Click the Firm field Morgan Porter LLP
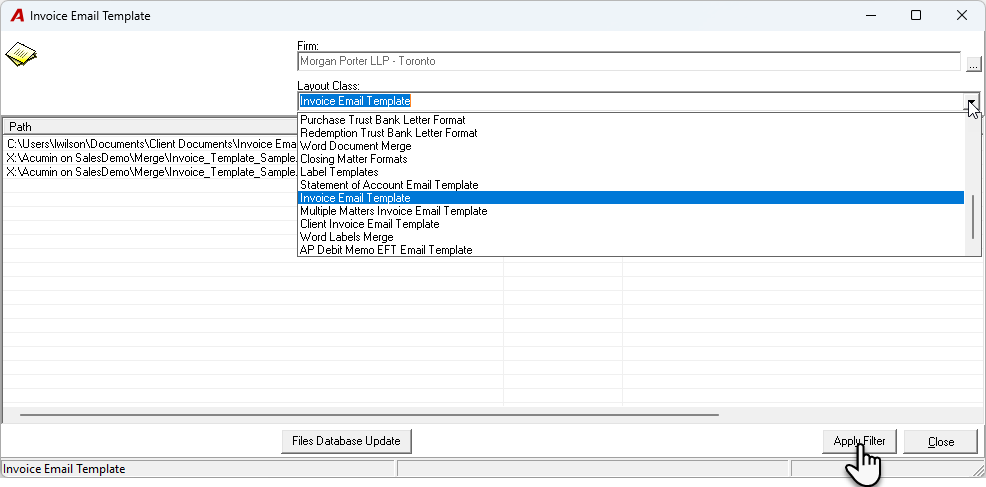 (x=629, y=62)
